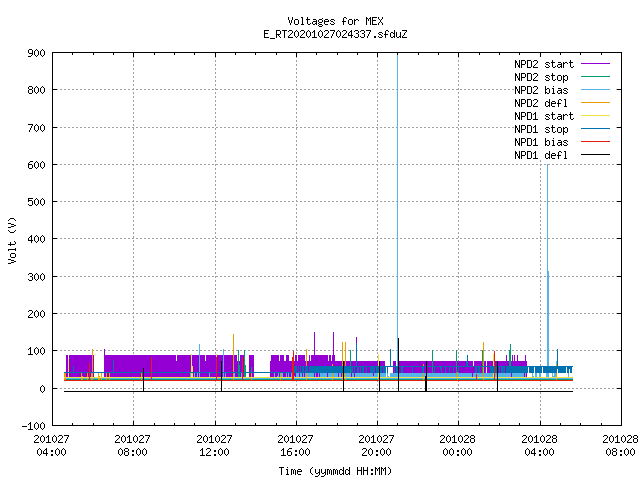Click the file name E_RT20201027024337.sfduZ
The height and width of the screenshot is (480, 640).
(x=335, y=34)
